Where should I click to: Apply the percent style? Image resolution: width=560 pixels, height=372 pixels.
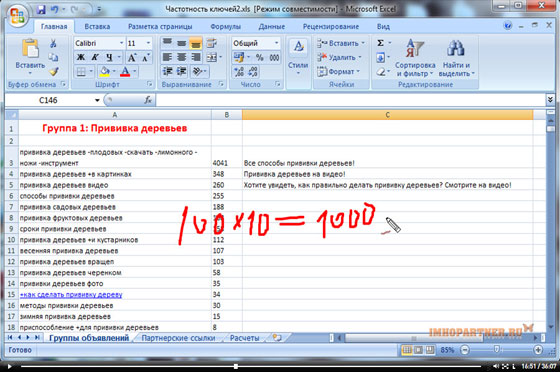(259, 57)
